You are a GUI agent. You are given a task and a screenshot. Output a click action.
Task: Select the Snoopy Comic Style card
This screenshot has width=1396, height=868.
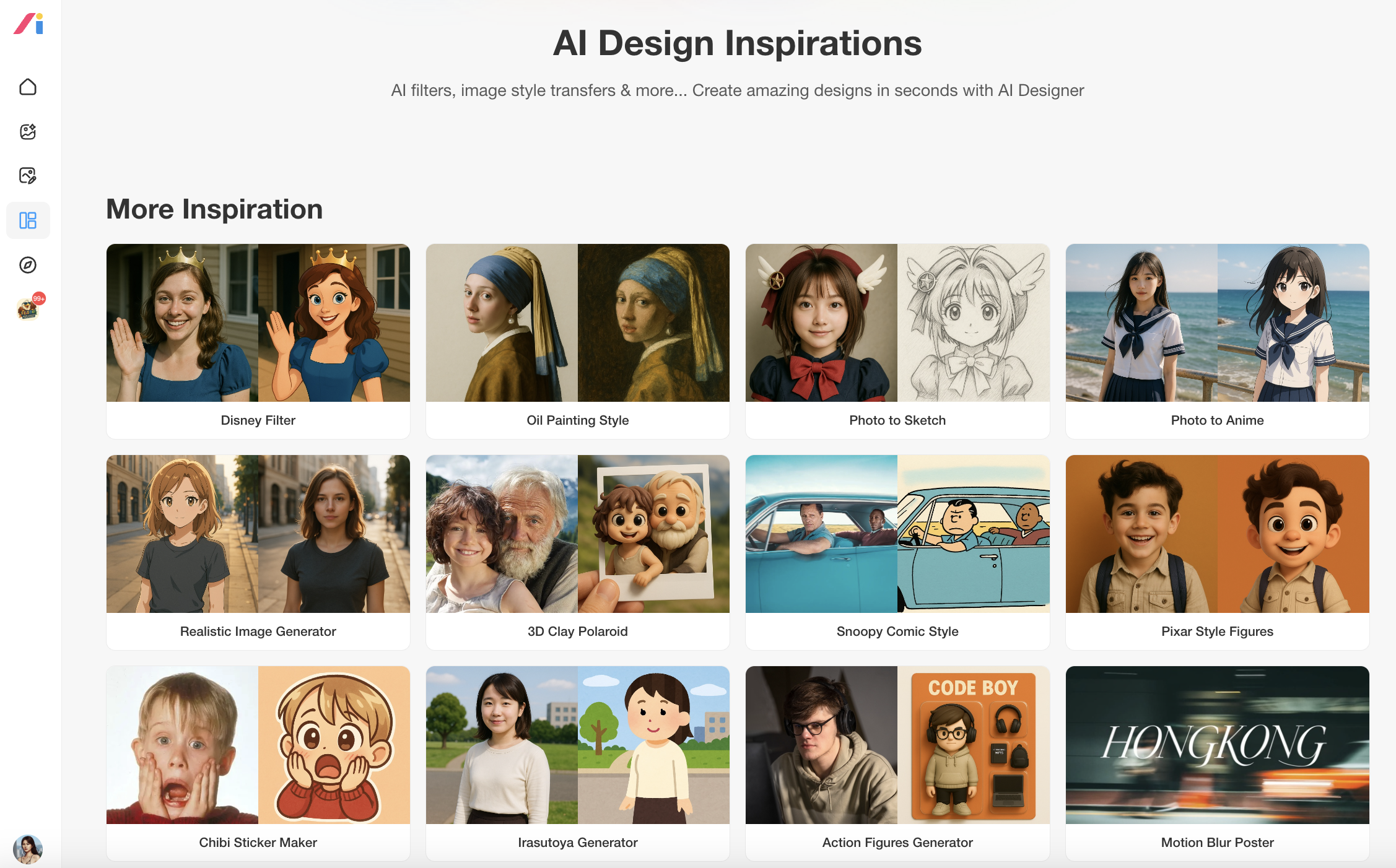click(897, 551)
